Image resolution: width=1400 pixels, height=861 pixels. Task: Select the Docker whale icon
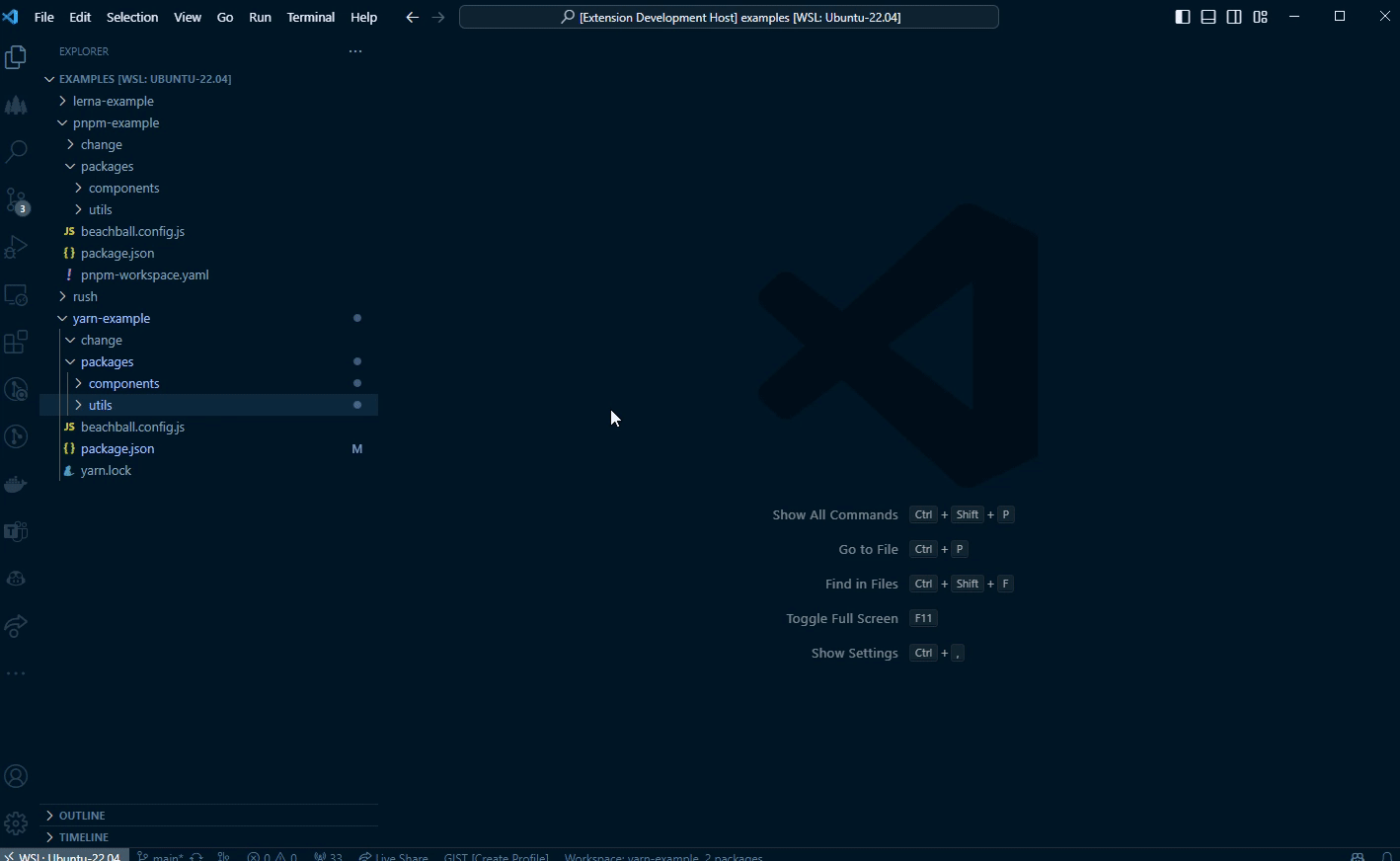point(16,484)
